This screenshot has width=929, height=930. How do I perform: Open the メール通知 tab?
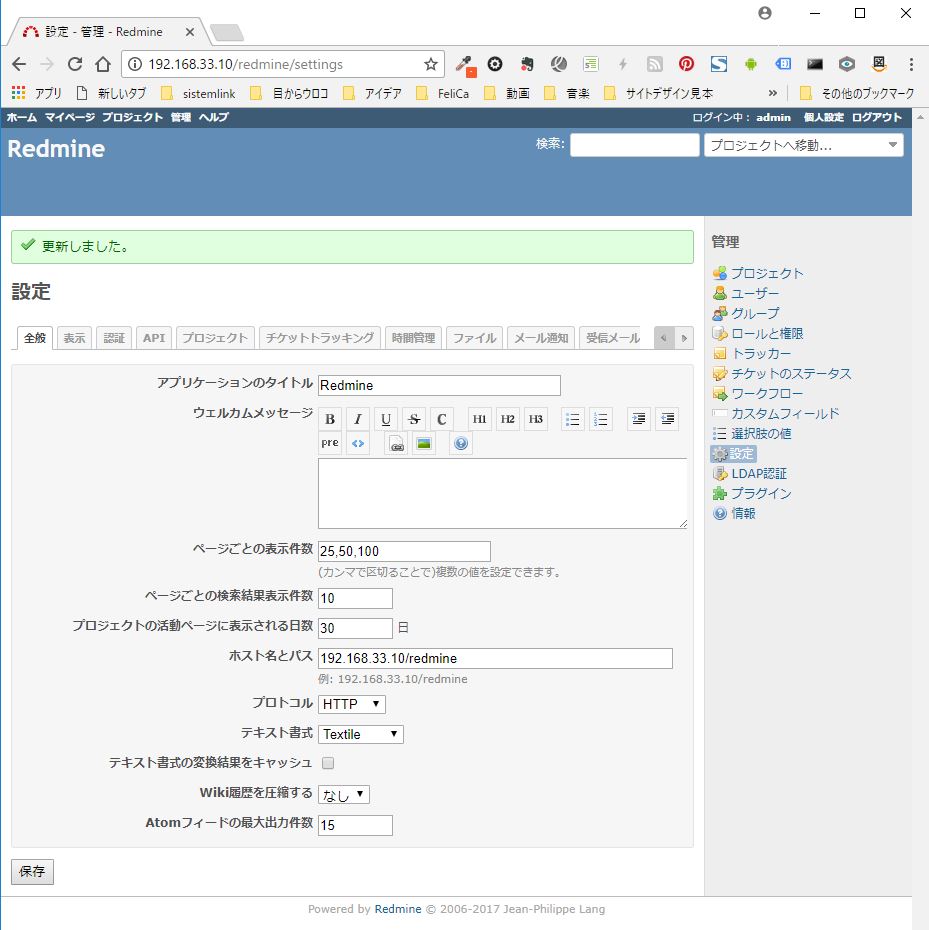[541, 338]
